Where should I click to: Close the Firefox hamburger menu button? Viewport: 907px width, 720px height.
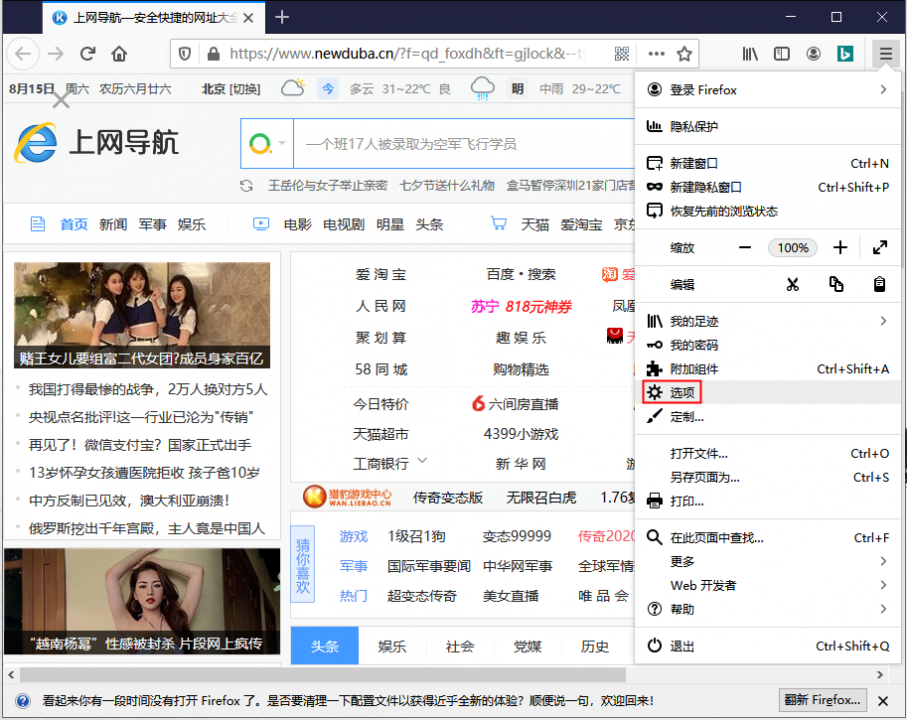coord(886,54)
